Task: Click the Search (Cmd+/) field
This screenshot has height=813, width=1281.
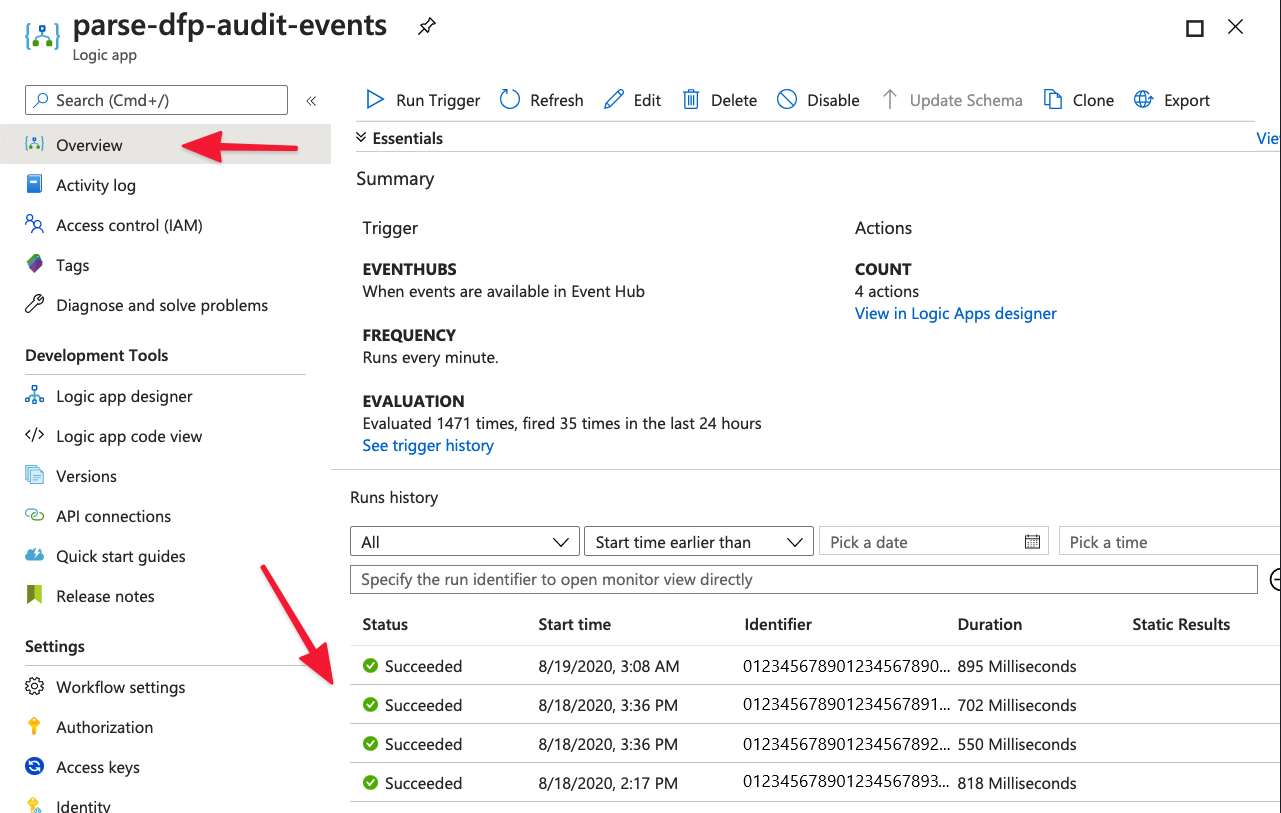Action: click(x=156, y=100)
